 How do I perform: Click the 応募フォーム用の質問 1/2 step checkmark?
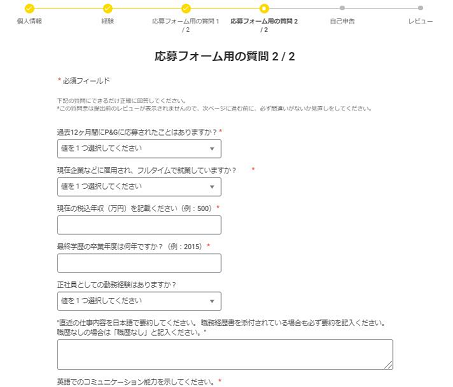pos(186,8)
